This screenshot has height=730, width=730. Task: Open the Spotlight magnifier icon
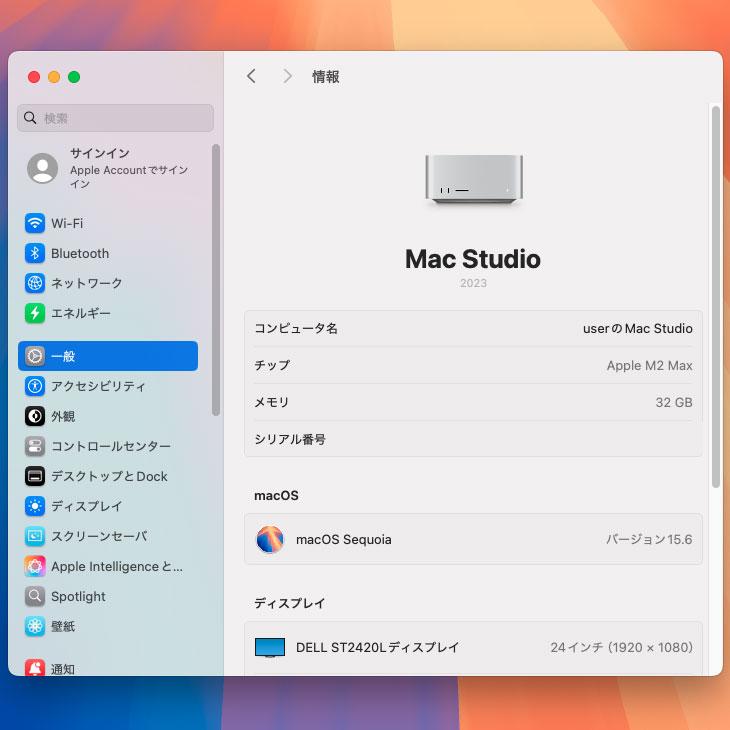(x=35, y=596)
